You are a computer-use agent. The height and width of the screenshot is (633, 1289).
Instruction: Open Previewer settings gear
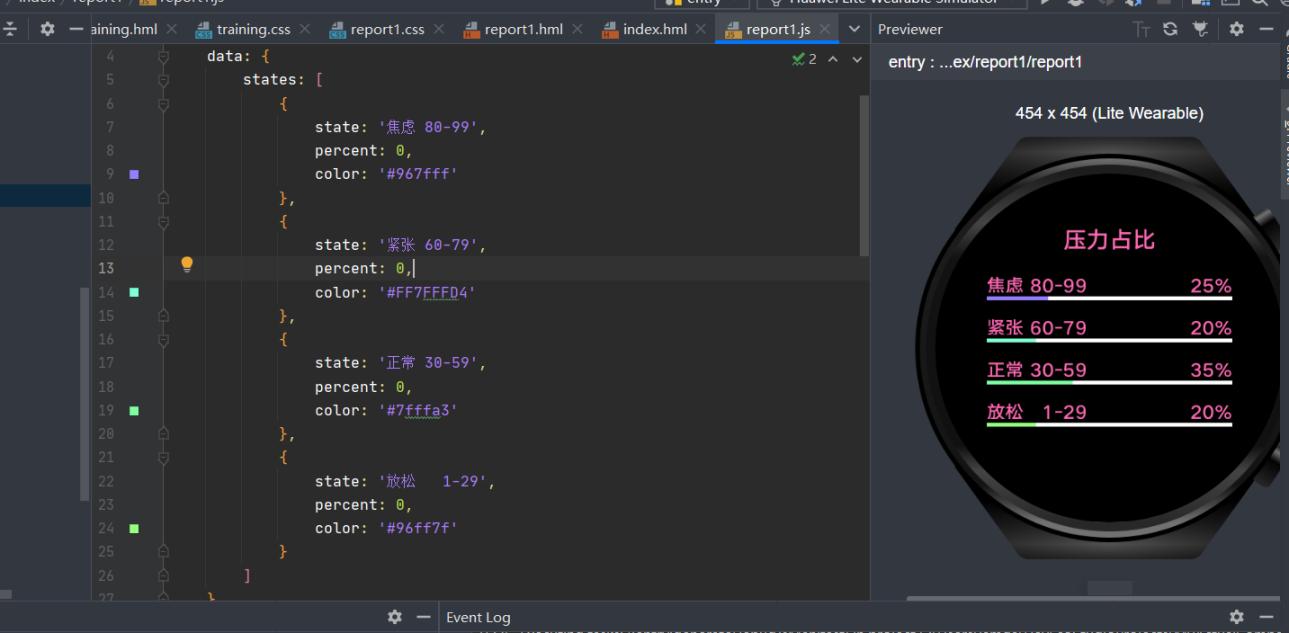(x=1236, y=30)
